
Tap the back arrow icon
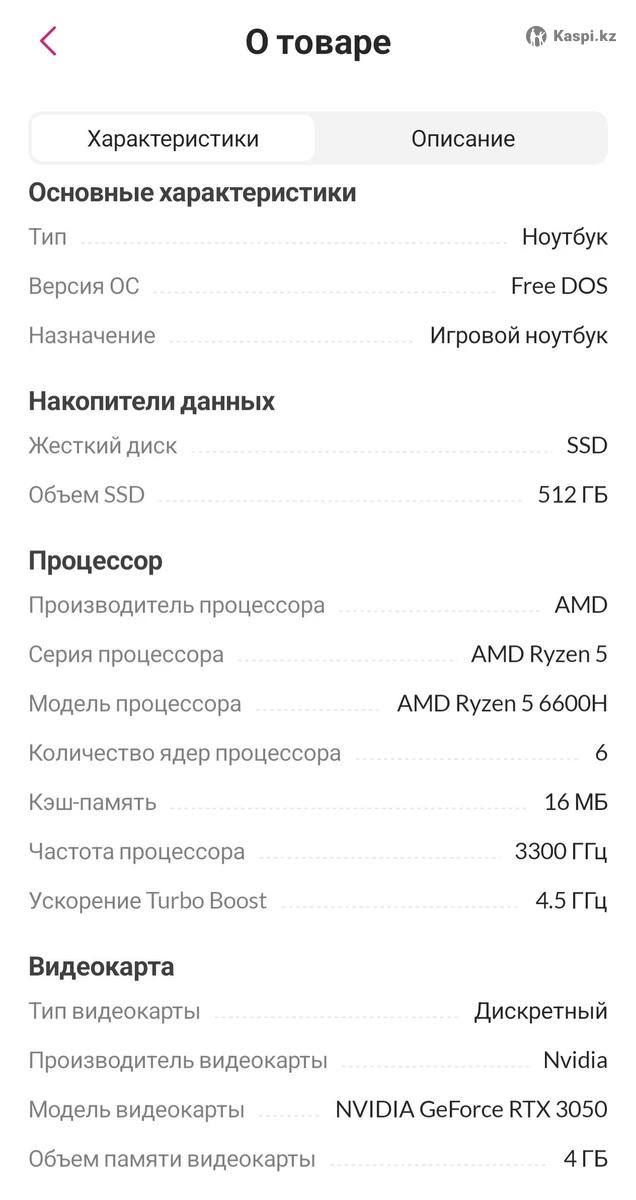tap(48, 41)
